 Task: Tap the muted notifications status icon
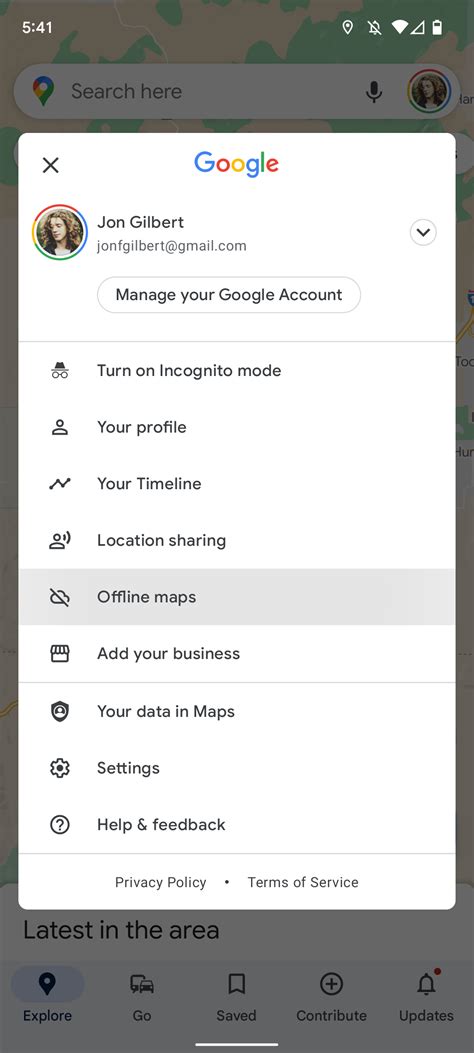point(374,28)
